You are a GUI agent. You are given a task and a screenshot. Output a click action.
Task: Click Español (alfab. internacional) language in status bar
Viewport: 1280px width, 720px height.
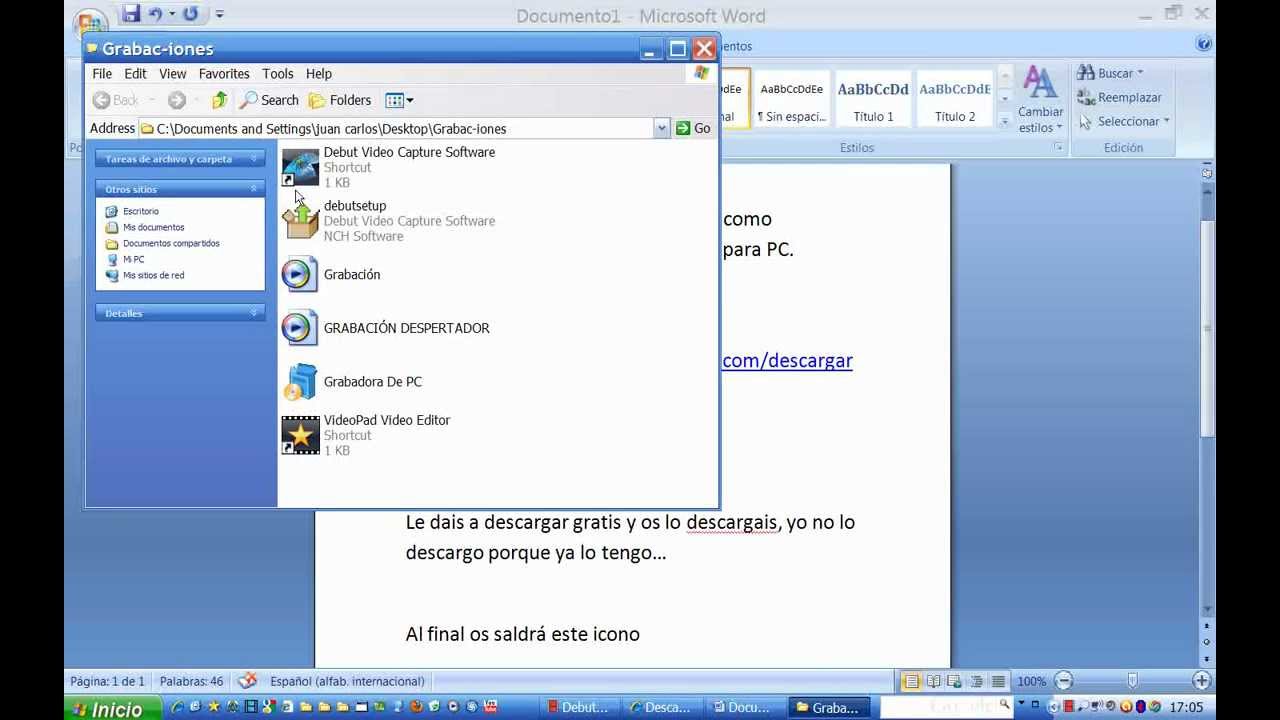tap(347, 681)
